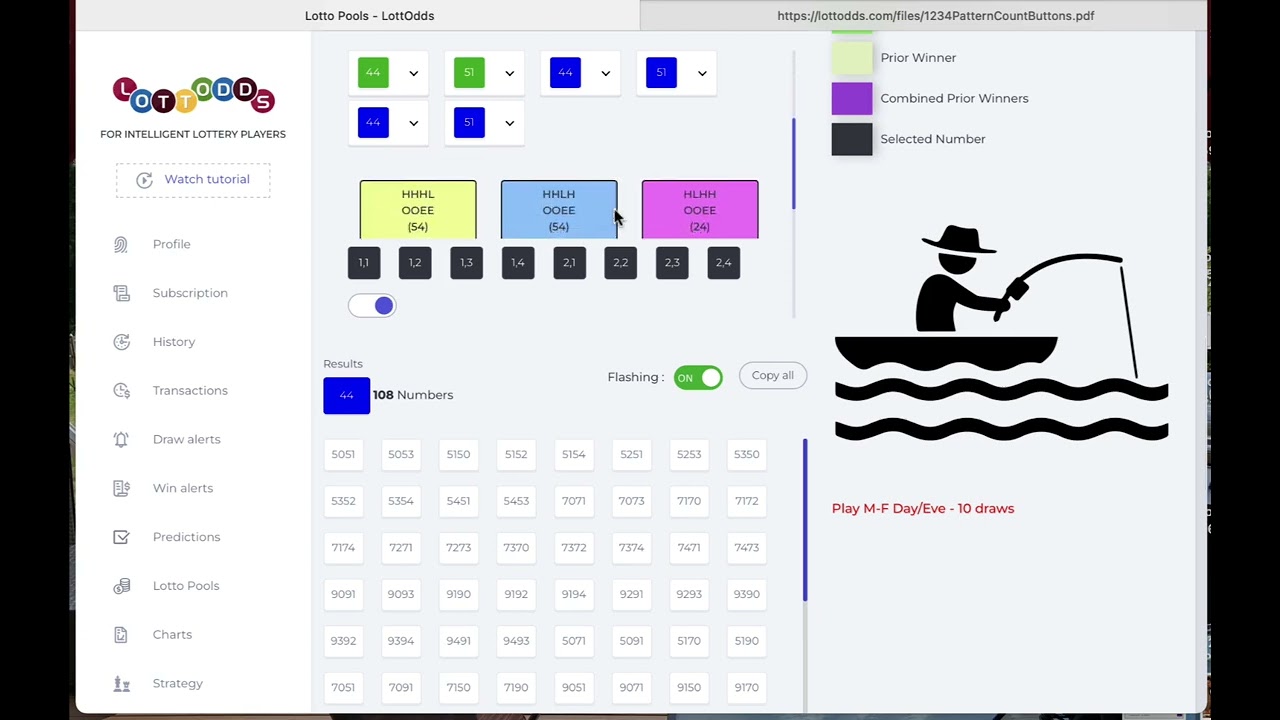Select number 9390 in results
The width and height of the screenshot is (1280, 720).
click(x=747, y=594)
